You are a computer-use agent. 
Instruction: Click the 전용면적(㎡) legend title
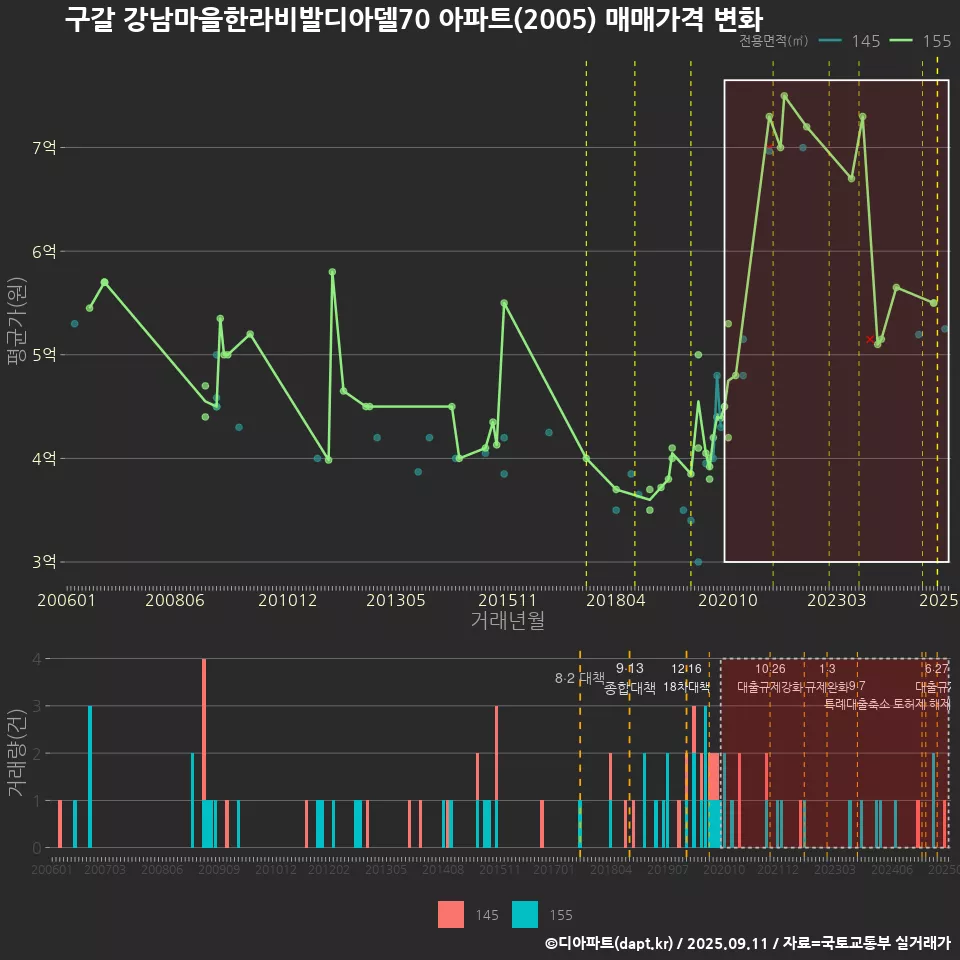(774, 41)
